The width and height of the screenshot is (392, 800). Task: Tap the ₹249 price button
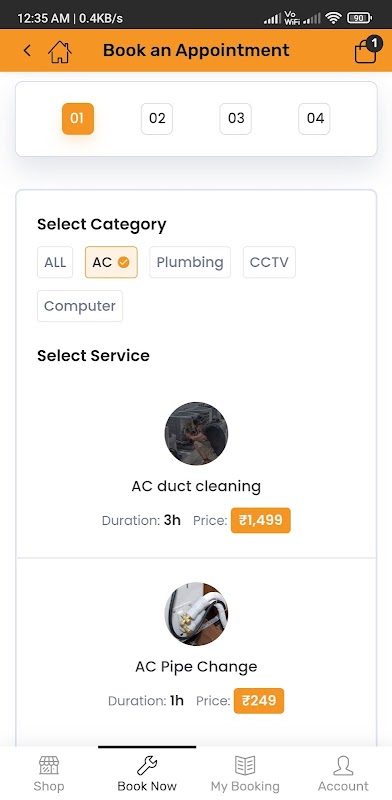259,701
